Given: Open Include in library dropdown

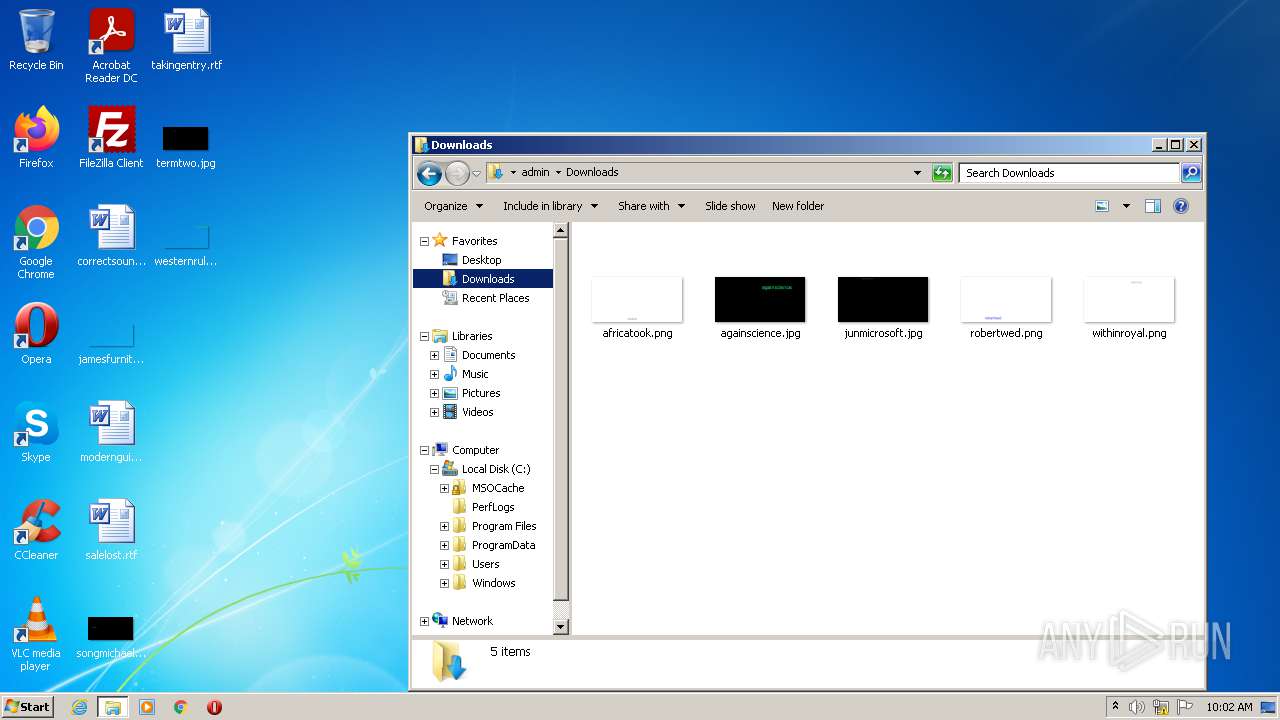Looking at the screenshot, I should click(x=550, y=206).
